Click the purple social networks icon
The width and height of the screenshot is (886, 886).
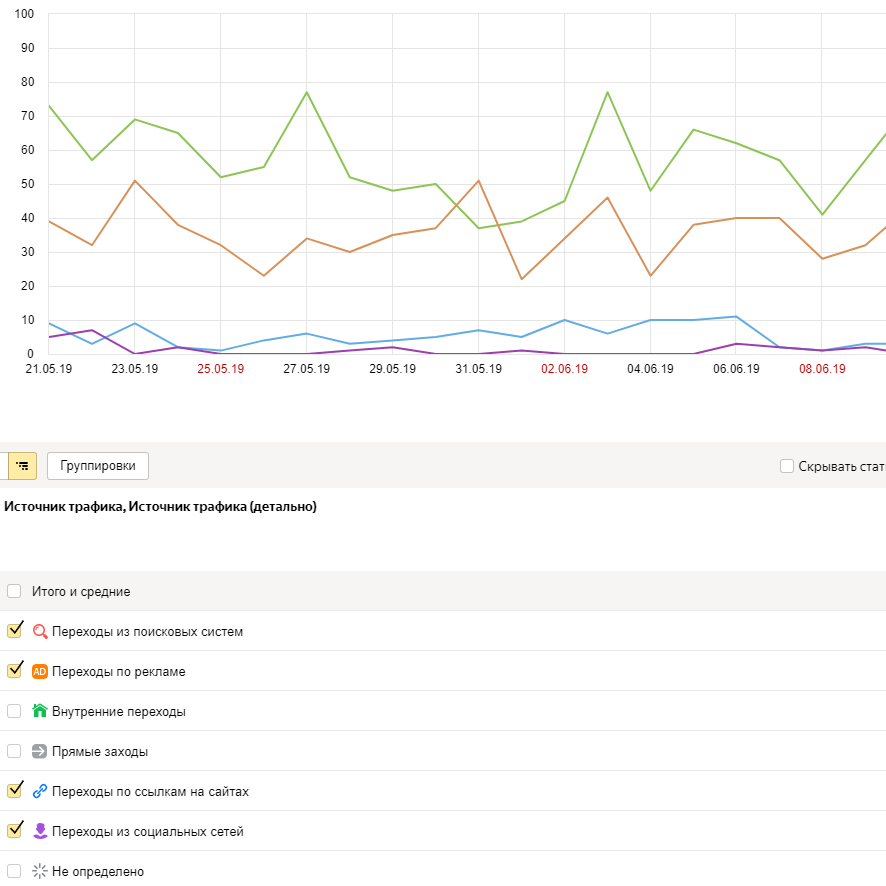tap(40, 831)
